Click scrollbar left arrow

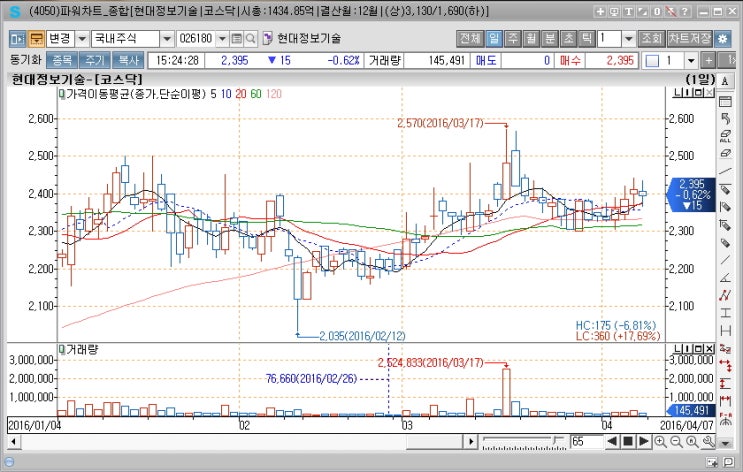coord(13,442)
